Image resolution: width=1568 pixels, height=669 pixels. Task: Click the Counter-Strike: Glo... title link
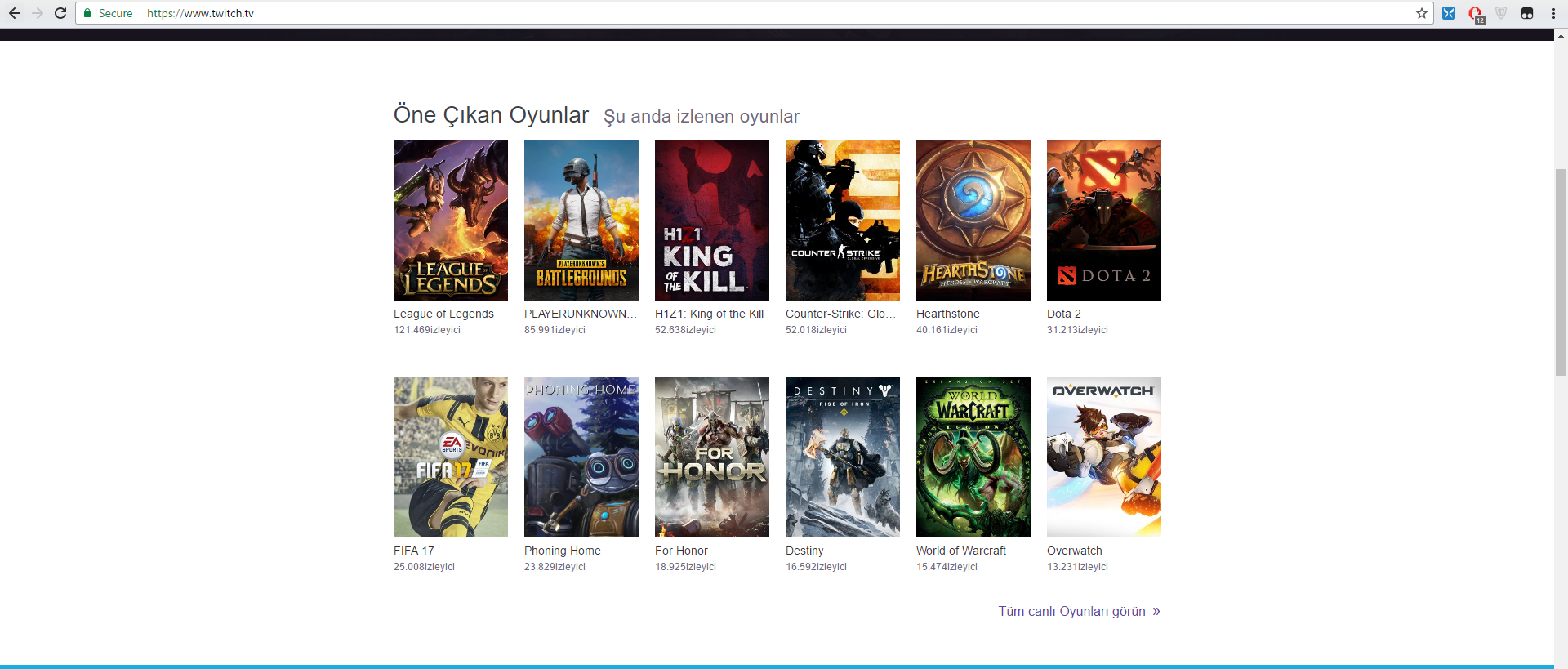point(841,314)
